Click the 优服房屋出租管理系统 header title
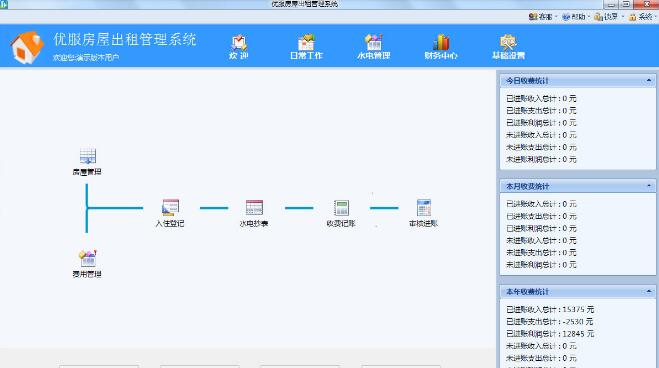This screenshot has width=659, height=368. 125,39
